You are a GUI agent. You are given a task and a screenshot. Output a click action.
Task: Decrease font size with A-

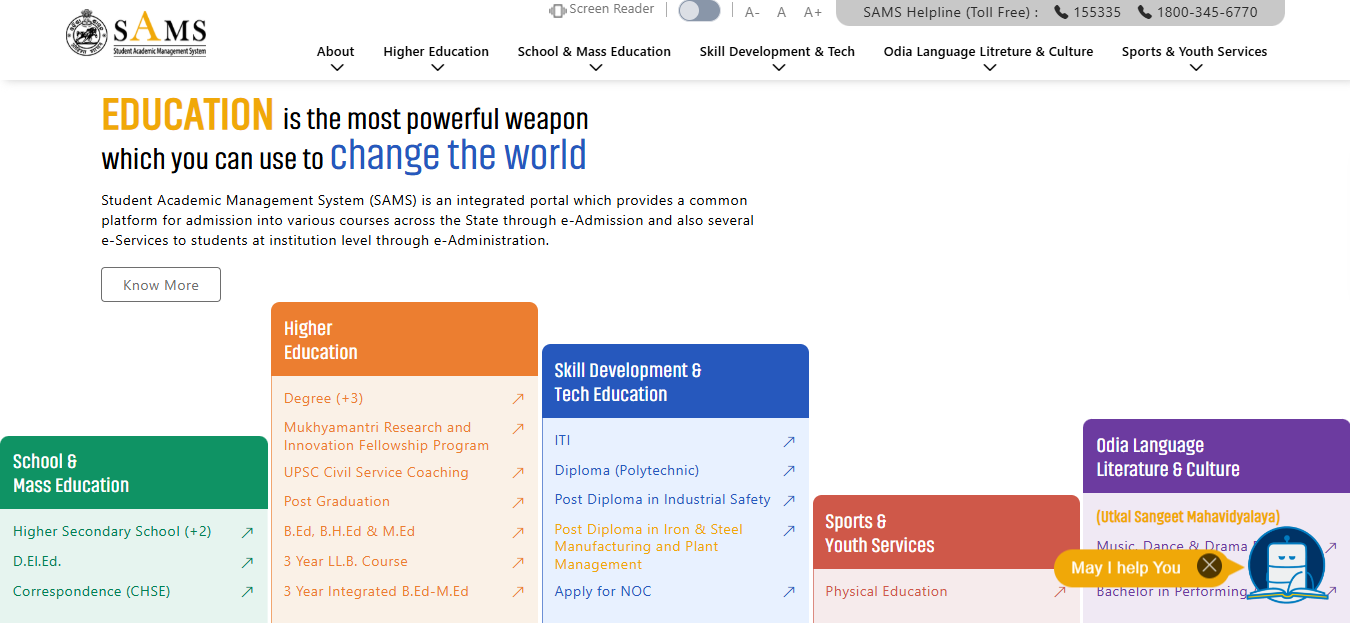[752, 12]
